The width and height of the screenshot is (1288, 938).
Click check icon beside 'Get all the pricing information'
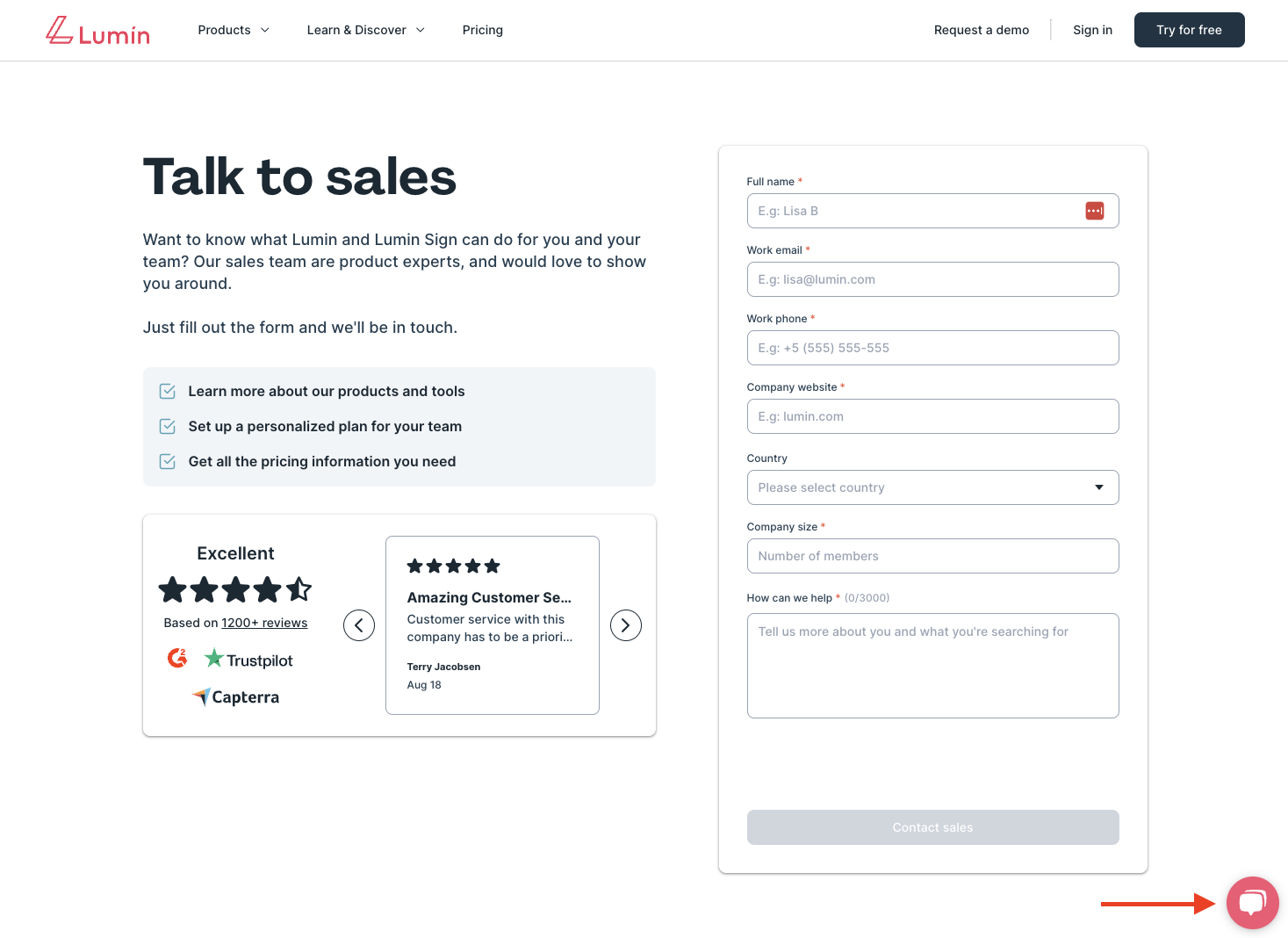point(167,462)
